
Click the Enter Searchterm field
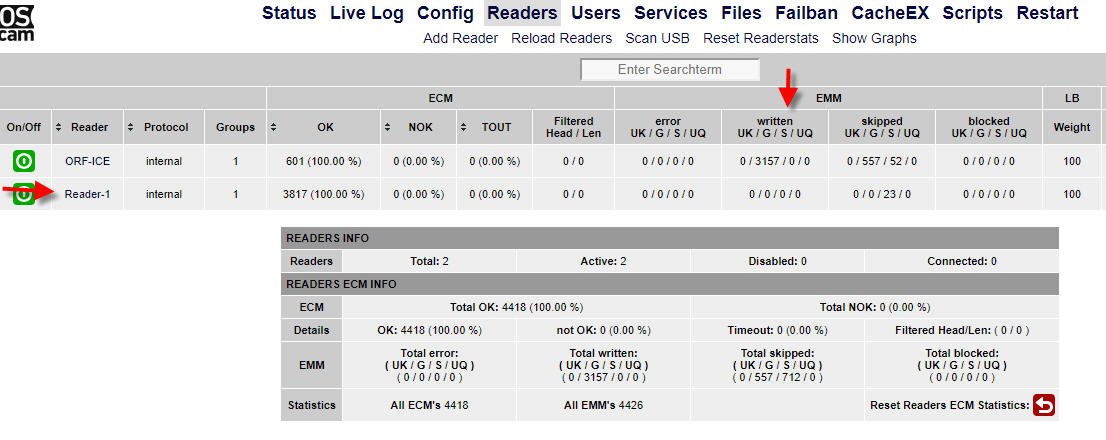tap(670, 70)
